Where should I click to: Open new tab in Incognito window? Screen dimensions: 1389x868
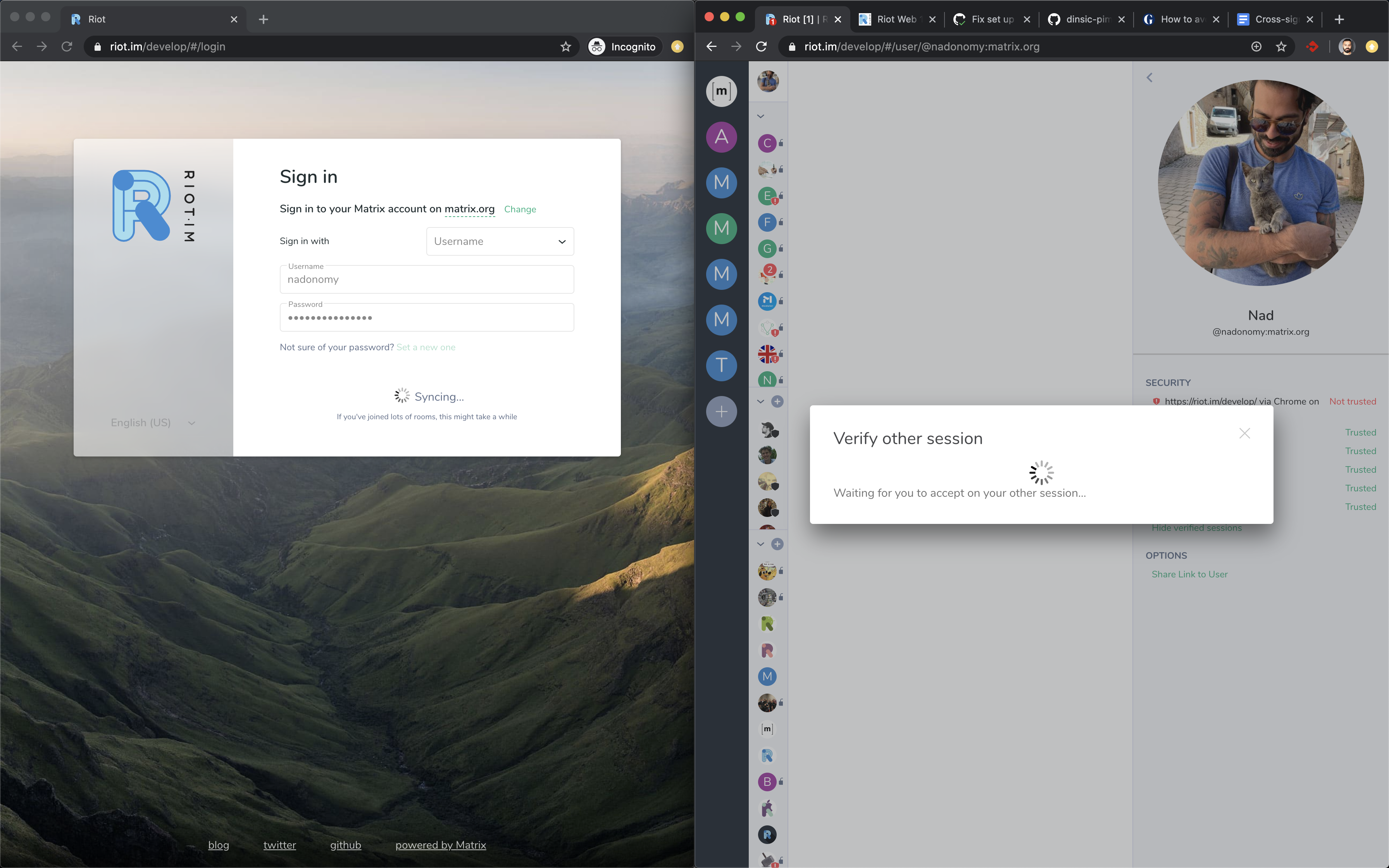[264, 19]
